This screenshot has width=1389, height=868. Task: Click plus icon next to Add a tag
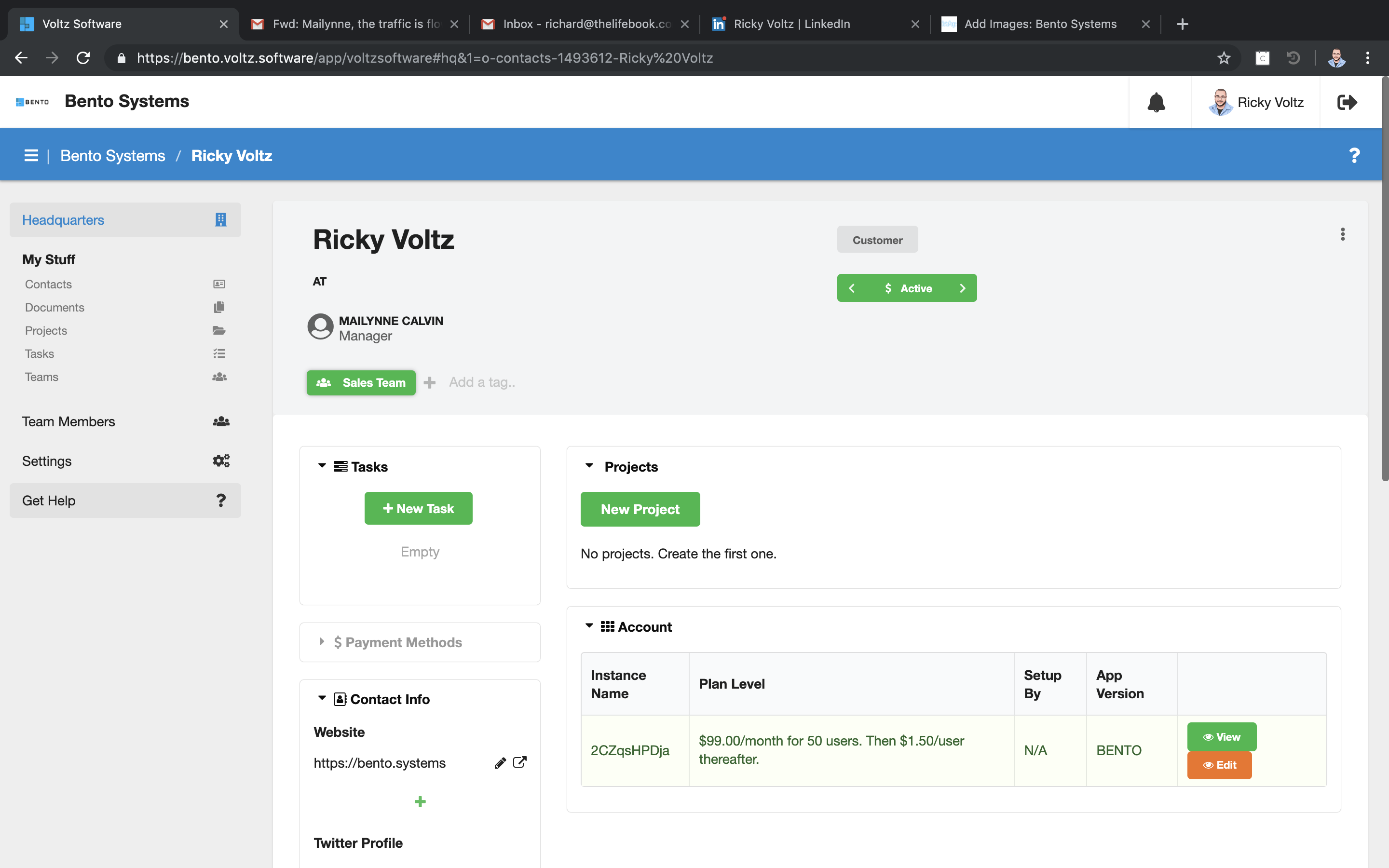click(x=429, y=382)
